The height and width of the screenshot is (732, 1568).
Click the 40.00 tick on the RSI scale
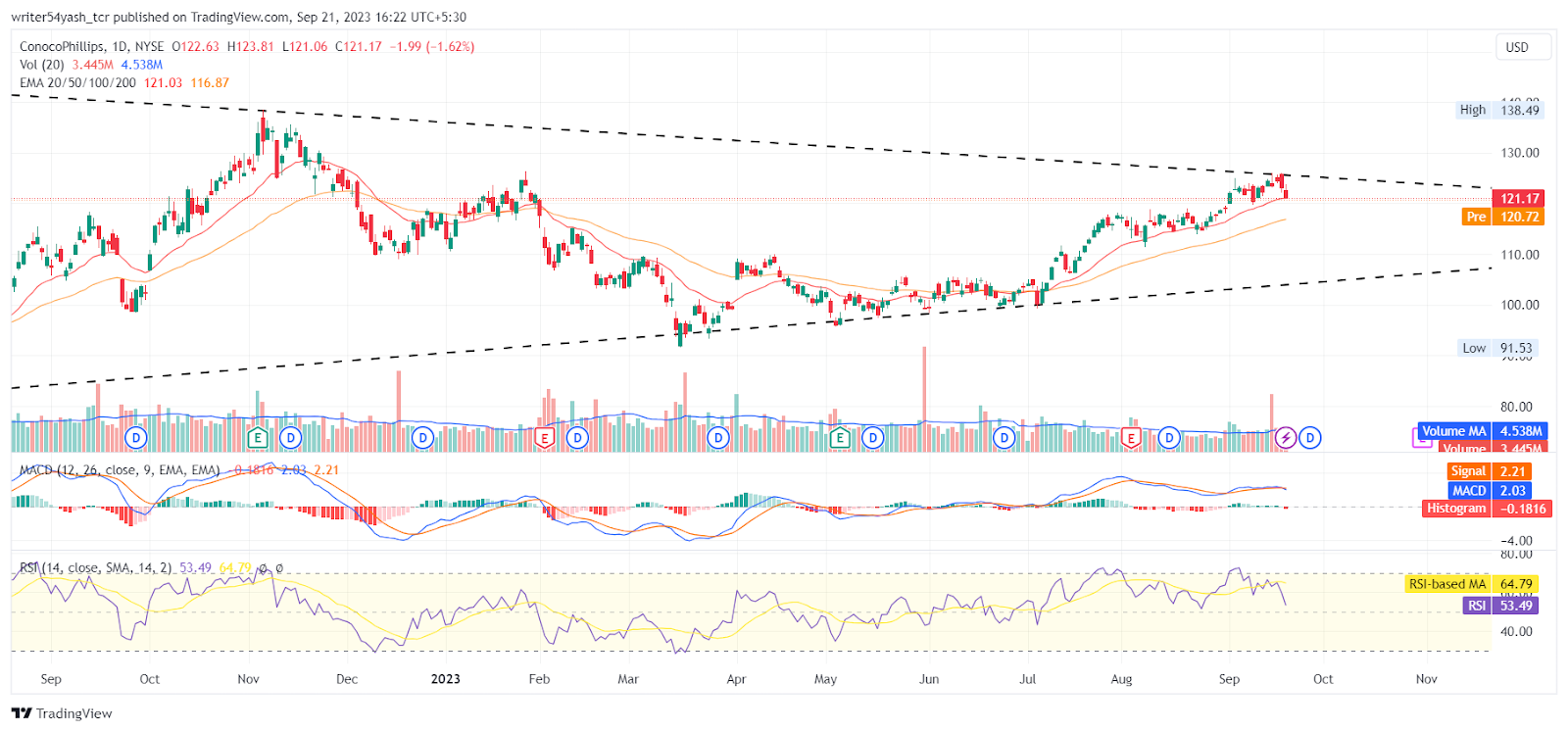tap(1517, 632)
